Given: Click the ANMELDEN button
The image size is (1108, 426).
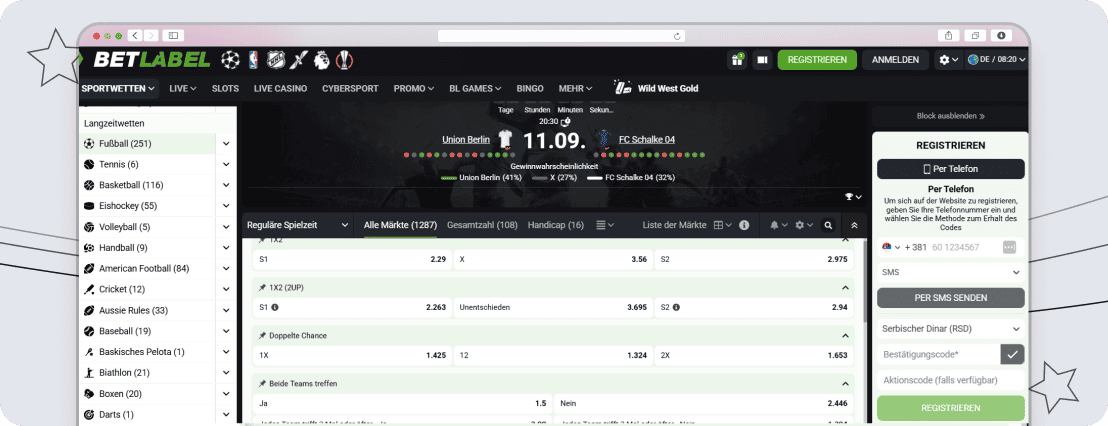Looking at the screenshot, I should pyautogui.click(x=895, y=60).
